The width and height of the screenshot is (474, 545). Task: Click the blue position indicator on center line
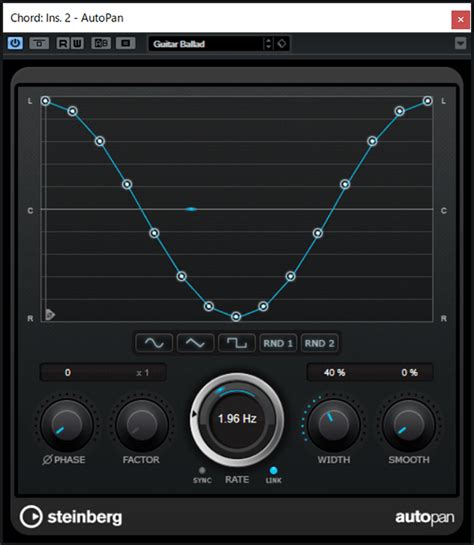click(191, 209)
